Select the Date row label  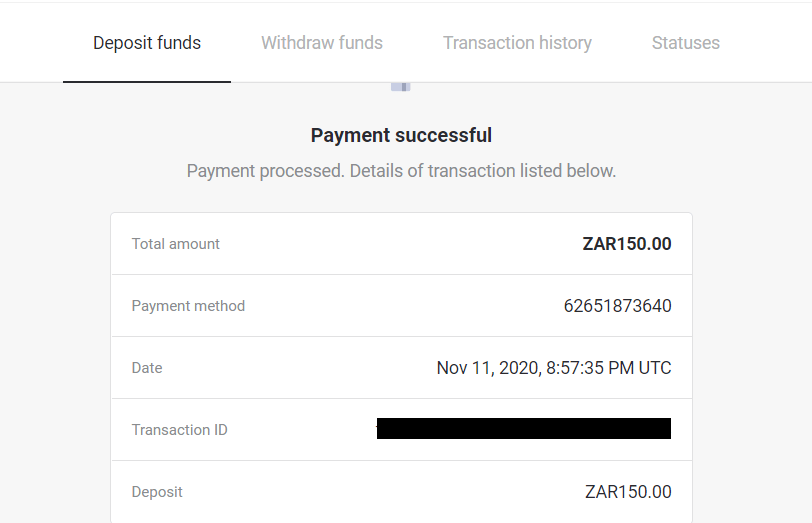(147, 368)
